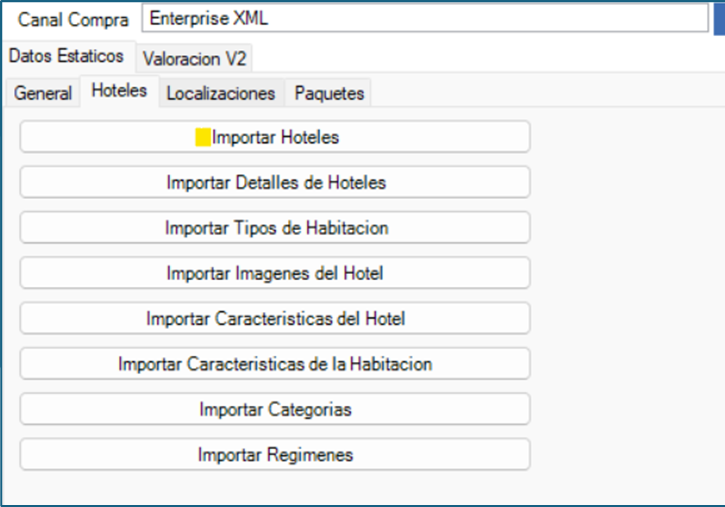Click the yellow square icon on Importar Hoteles
Image resolution: width=725 pixels, height=507 pixels.
pos(203,137)
